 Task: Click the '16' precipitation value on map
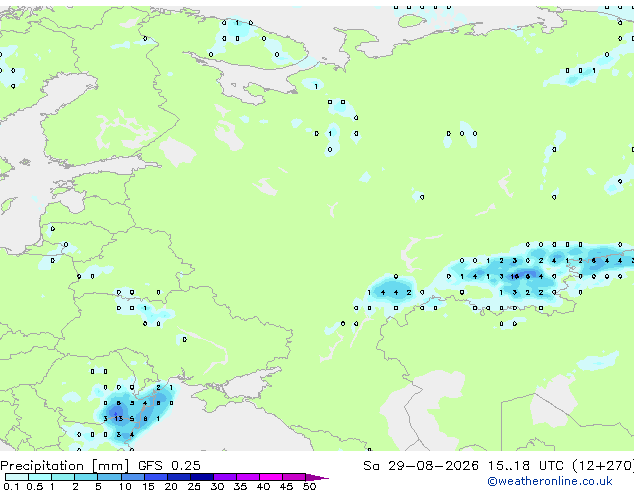514,277
